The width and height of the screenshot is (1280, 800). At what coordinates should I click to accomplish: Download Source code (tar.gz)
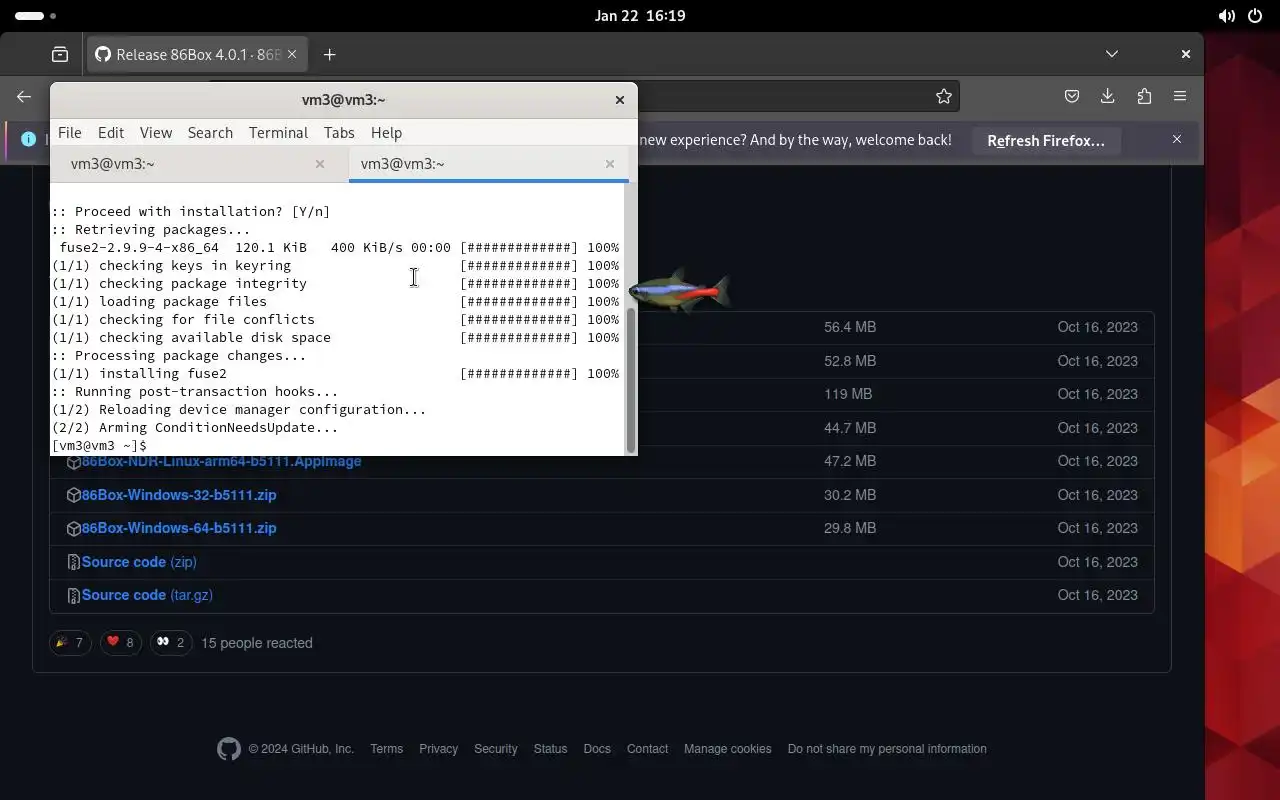147,595
